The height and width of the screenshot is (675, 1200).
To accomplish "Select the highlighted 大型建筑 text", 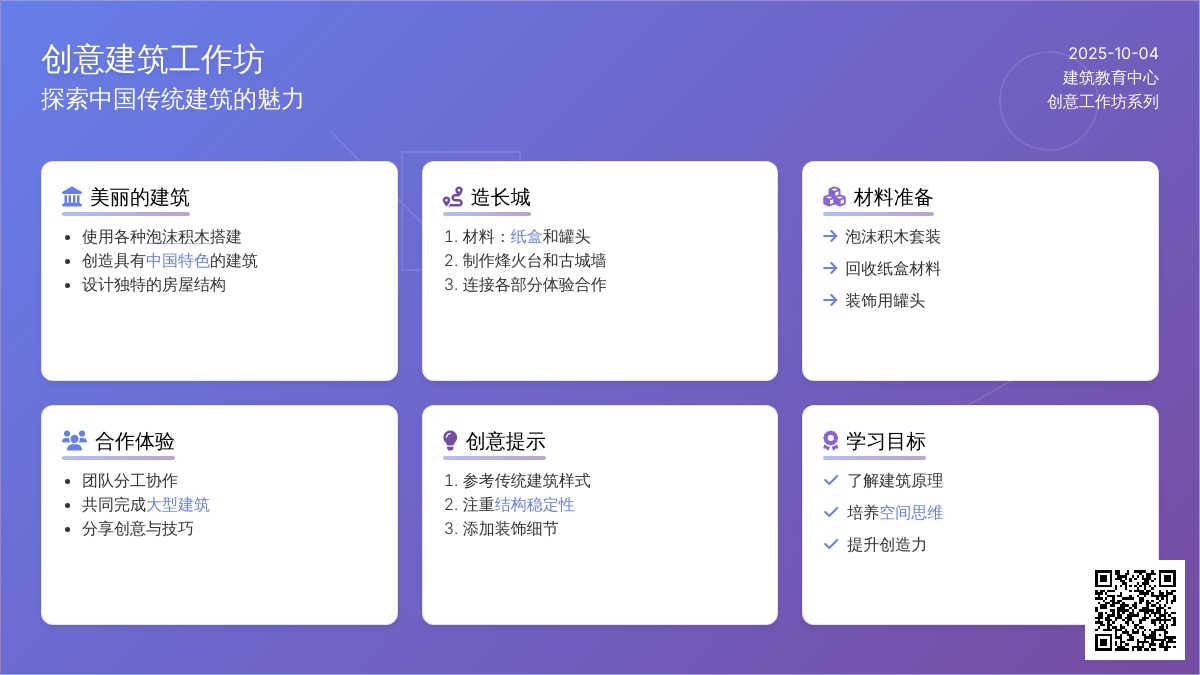I will (178, 505).
